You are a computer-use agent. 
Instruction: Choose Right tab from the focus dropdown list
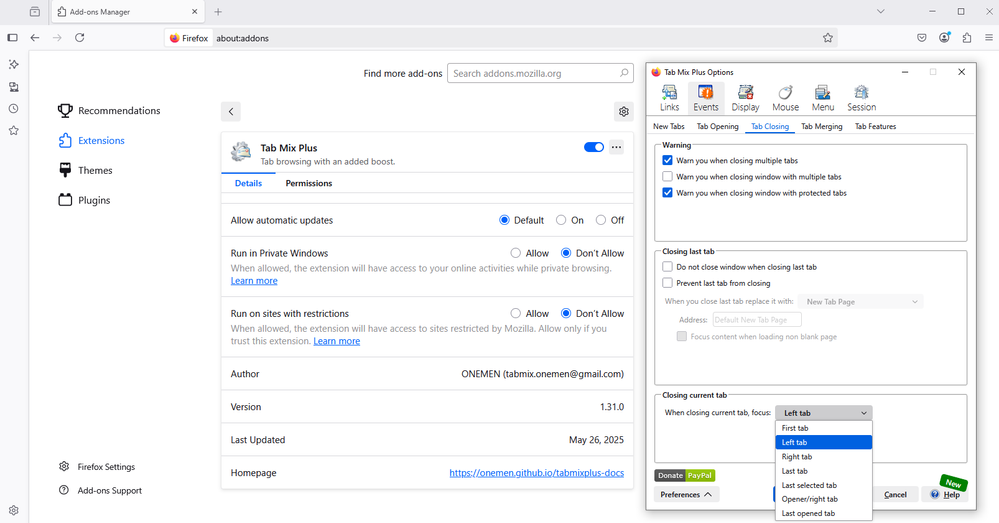pos(797,457)
